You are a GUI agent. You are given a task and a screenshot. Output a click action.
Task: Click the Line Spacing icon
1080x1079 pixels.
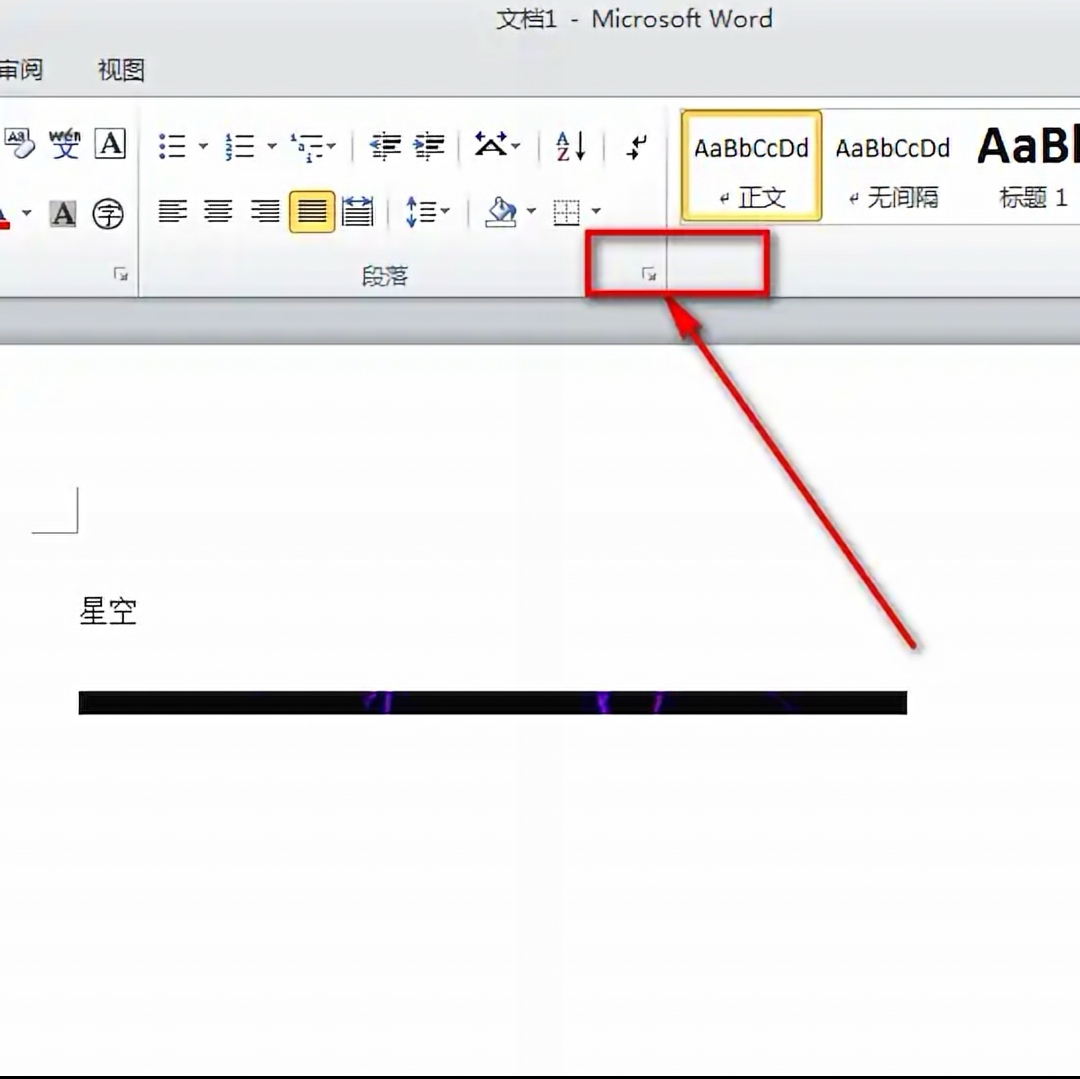pos(421,211)
